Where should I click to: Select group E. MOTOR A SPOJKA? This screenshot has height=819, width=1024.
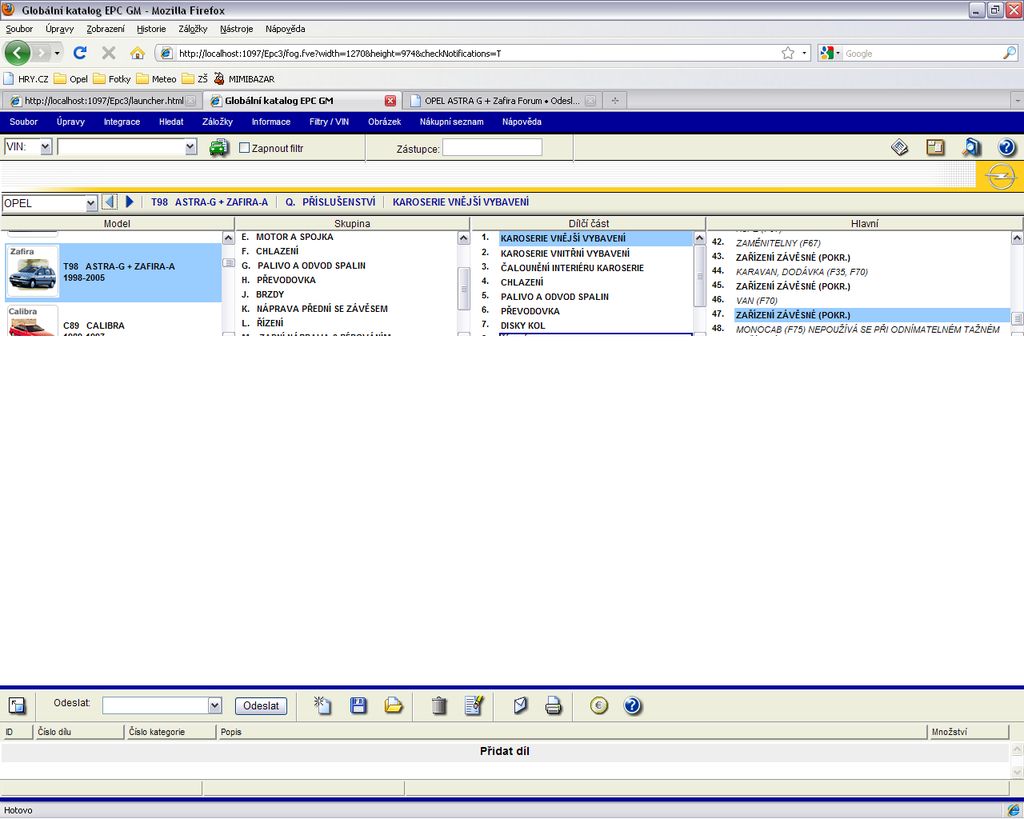tap(287, 237)
